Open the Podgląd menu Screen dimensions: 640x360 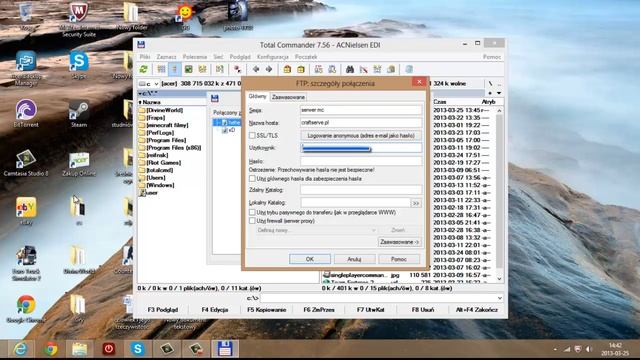(x=240, y=57)
